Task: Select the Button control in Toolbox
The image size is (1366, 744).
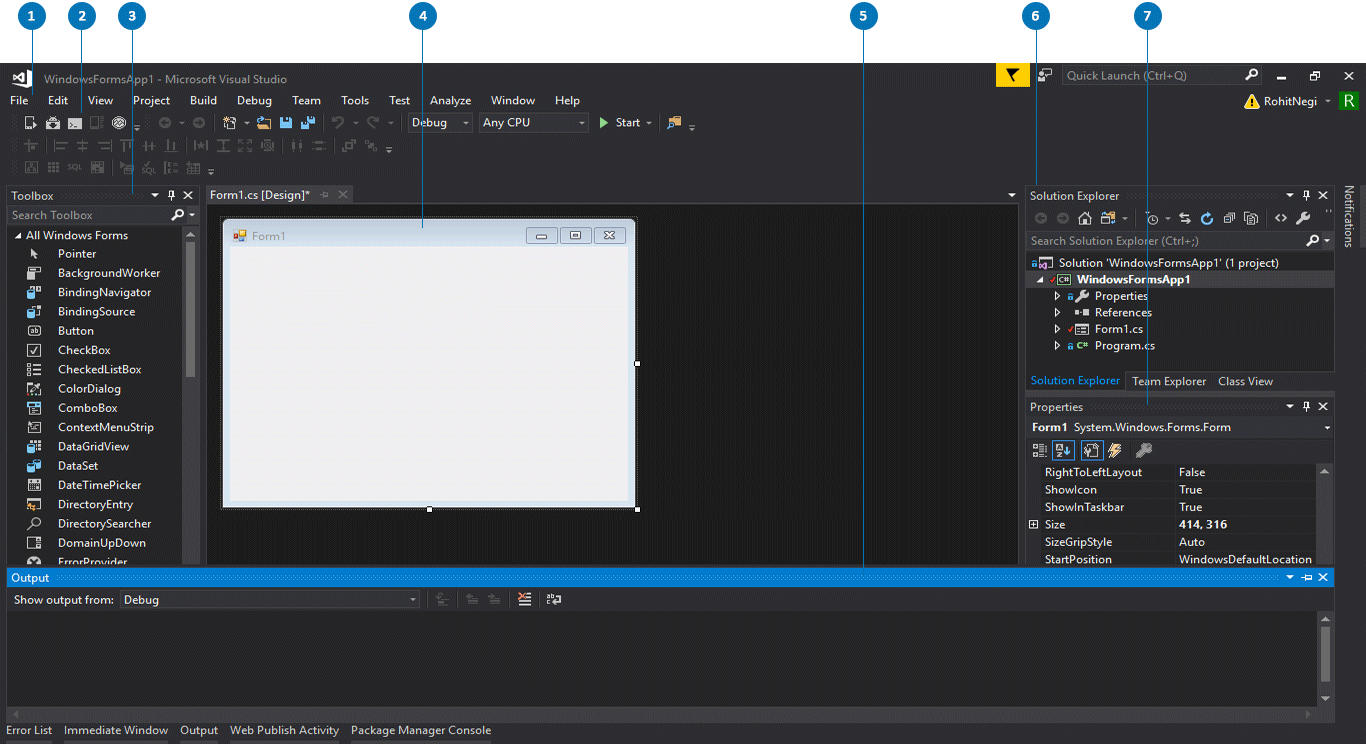Action: click(x=76, y=331)
